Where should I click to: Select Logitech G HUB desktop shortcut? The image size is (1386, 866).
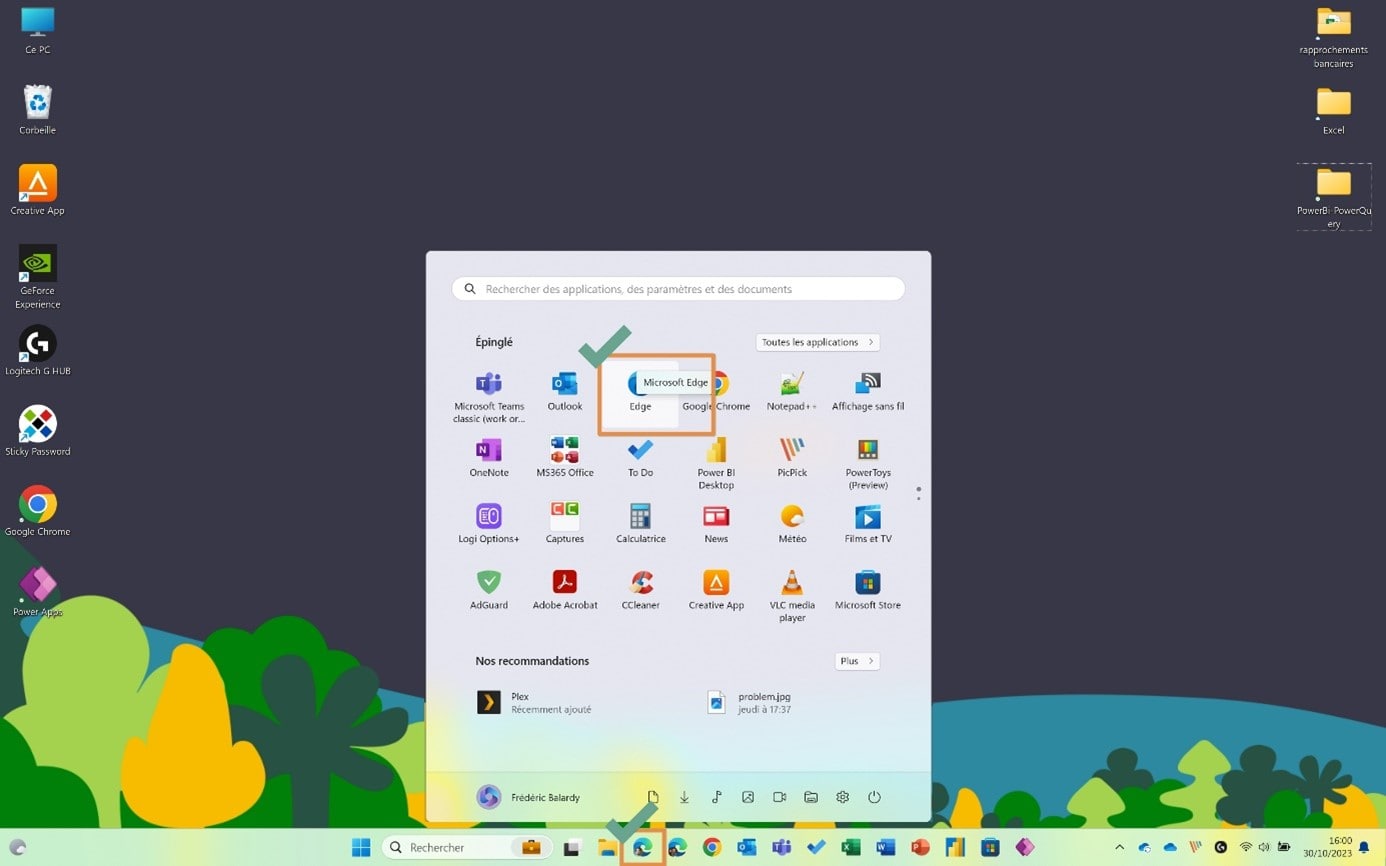coord(37,351)
